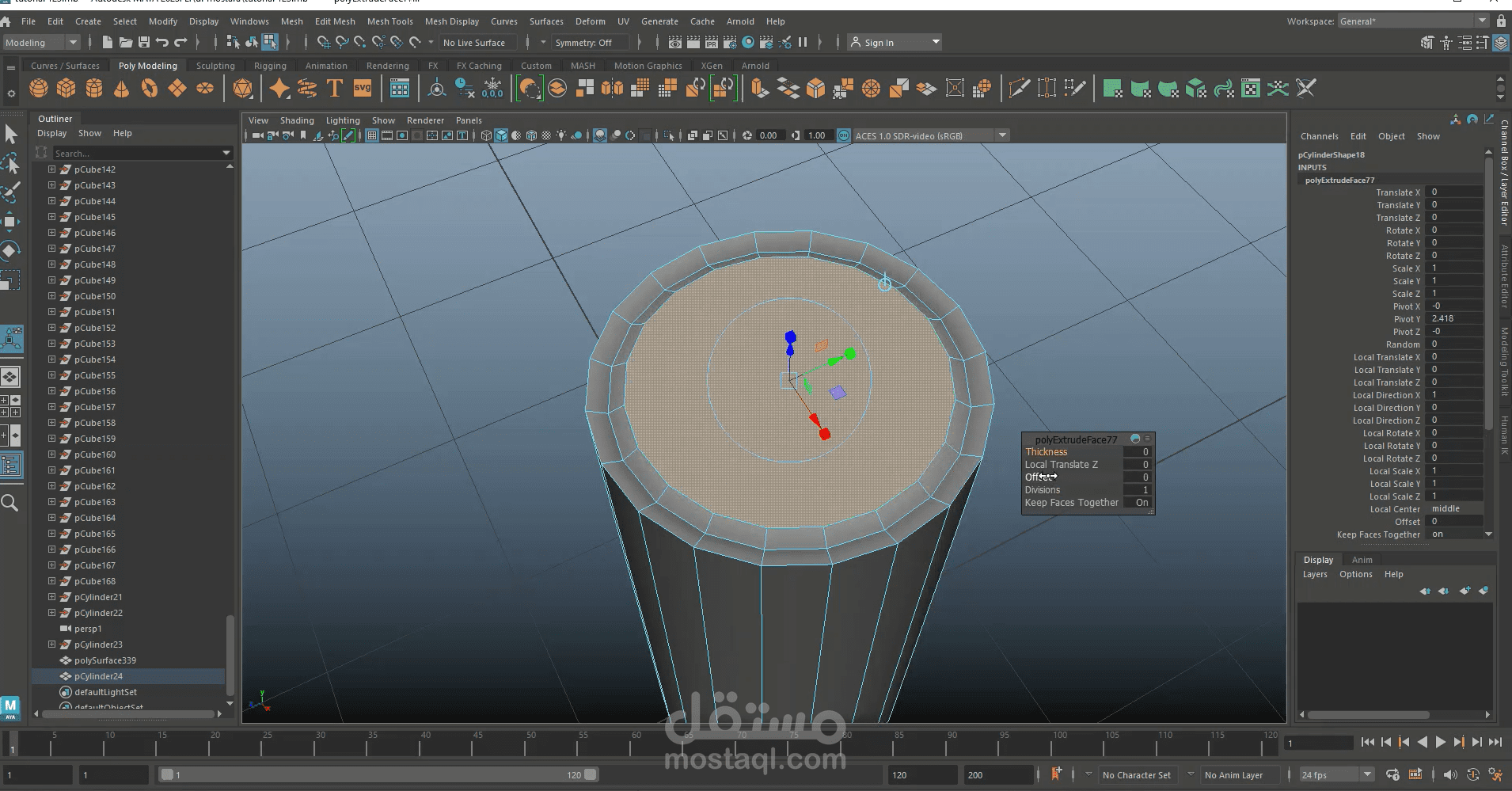The width and height of the screenshot is (1512, 791).
Task: Switch to the Anim layer tab
Action: coord(1362,560)
